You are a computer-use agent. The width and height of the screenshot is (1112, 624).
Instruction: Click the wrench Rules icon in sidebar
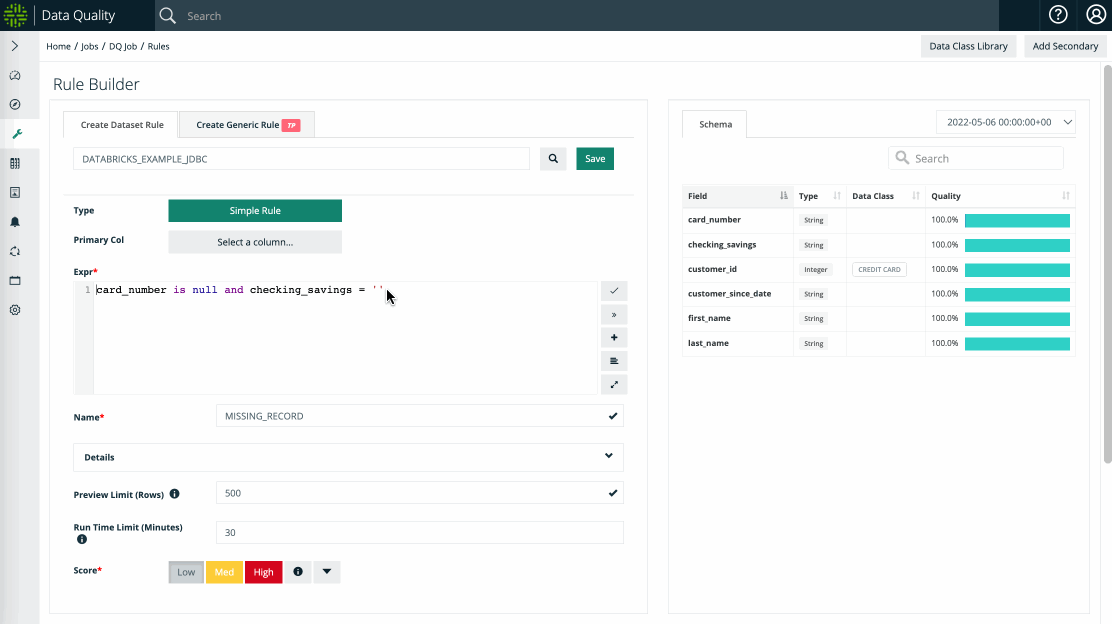15,134
